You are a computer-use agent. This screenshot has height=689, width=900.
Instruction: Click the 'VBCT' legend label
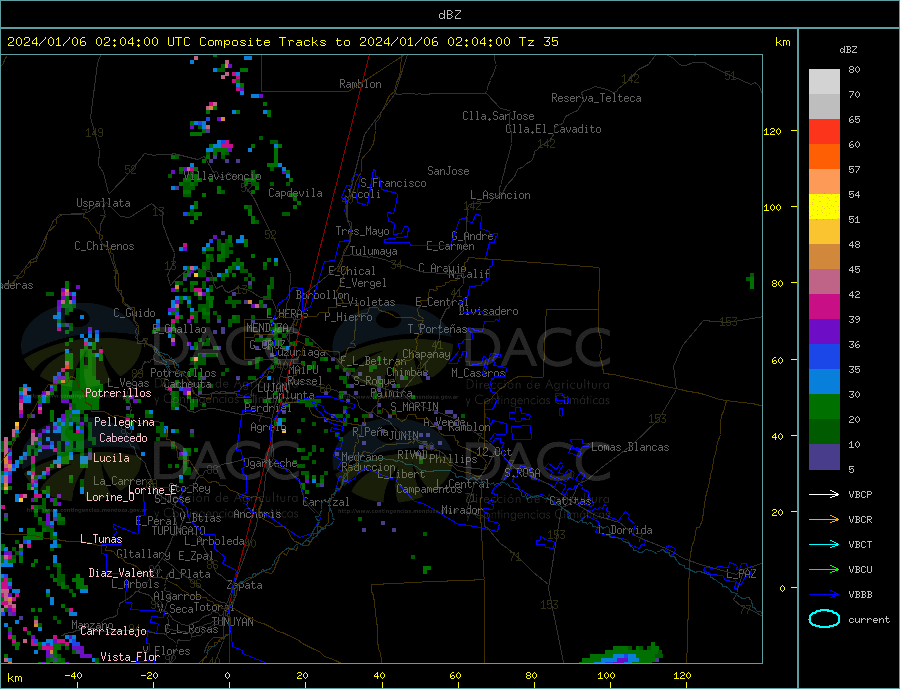860,544
